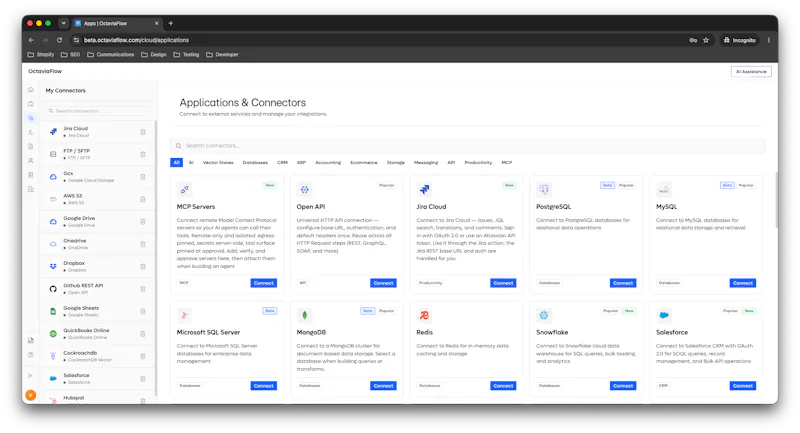800x433 pixels.
Task: Show the Databases category
Action: [255, 163]
